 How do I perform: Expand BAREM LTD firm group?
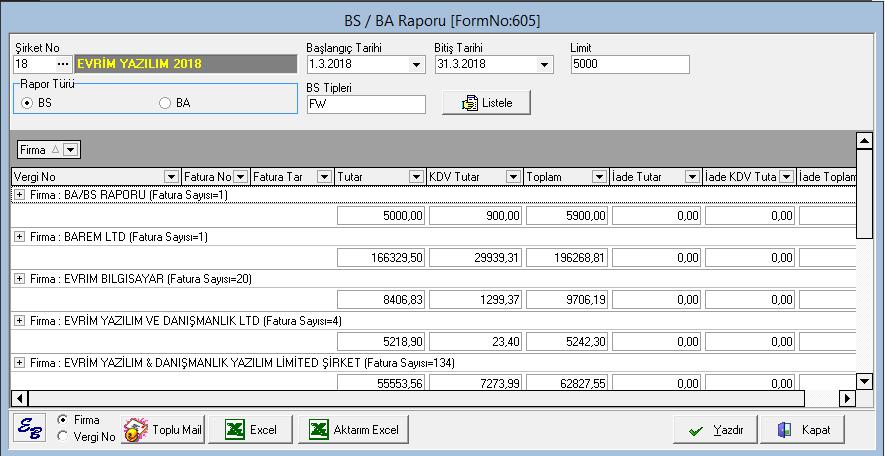pos(20,237)
